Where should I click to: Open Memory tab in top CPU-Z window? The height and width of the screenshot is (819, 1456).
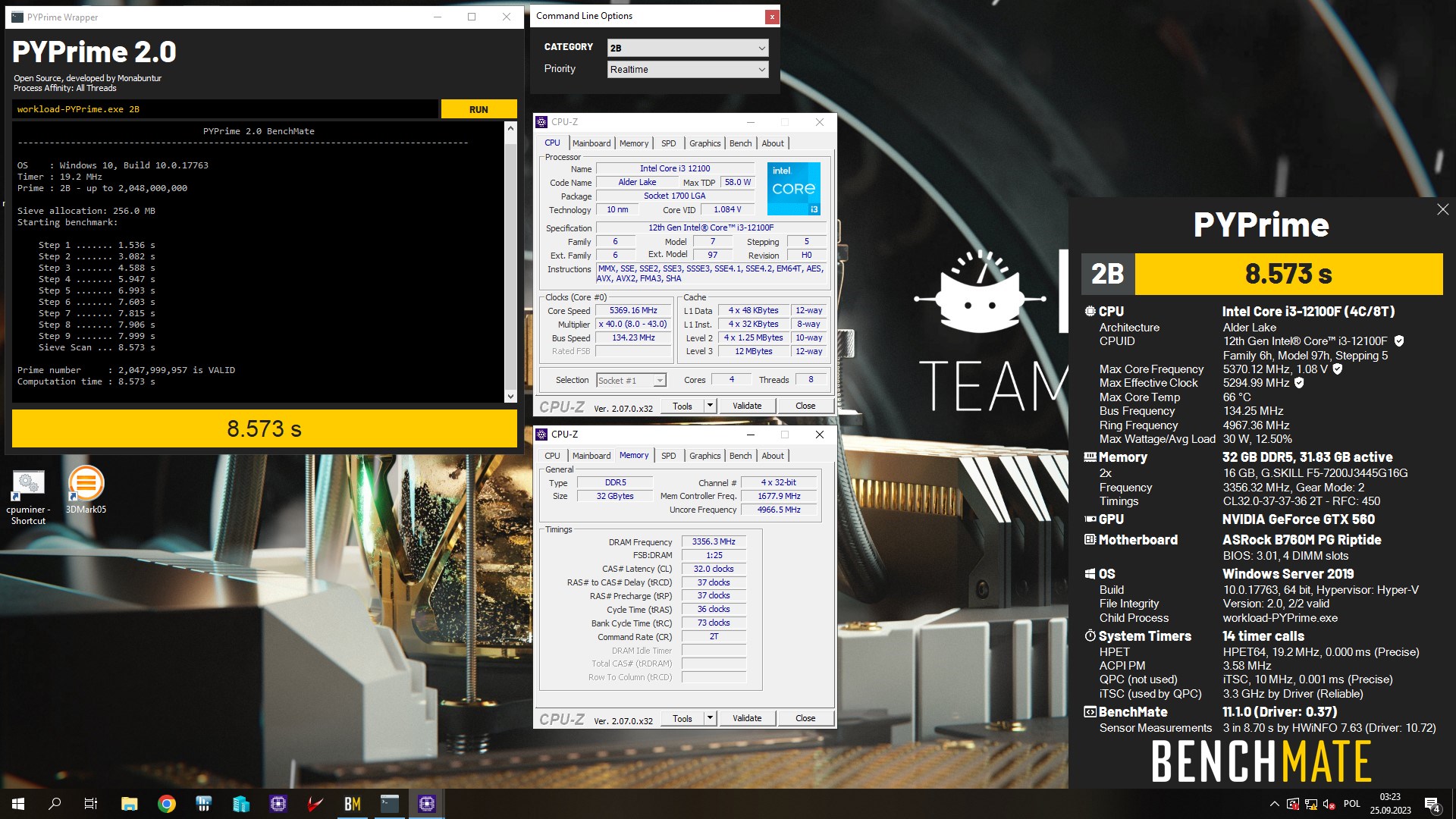click(634, 143)
